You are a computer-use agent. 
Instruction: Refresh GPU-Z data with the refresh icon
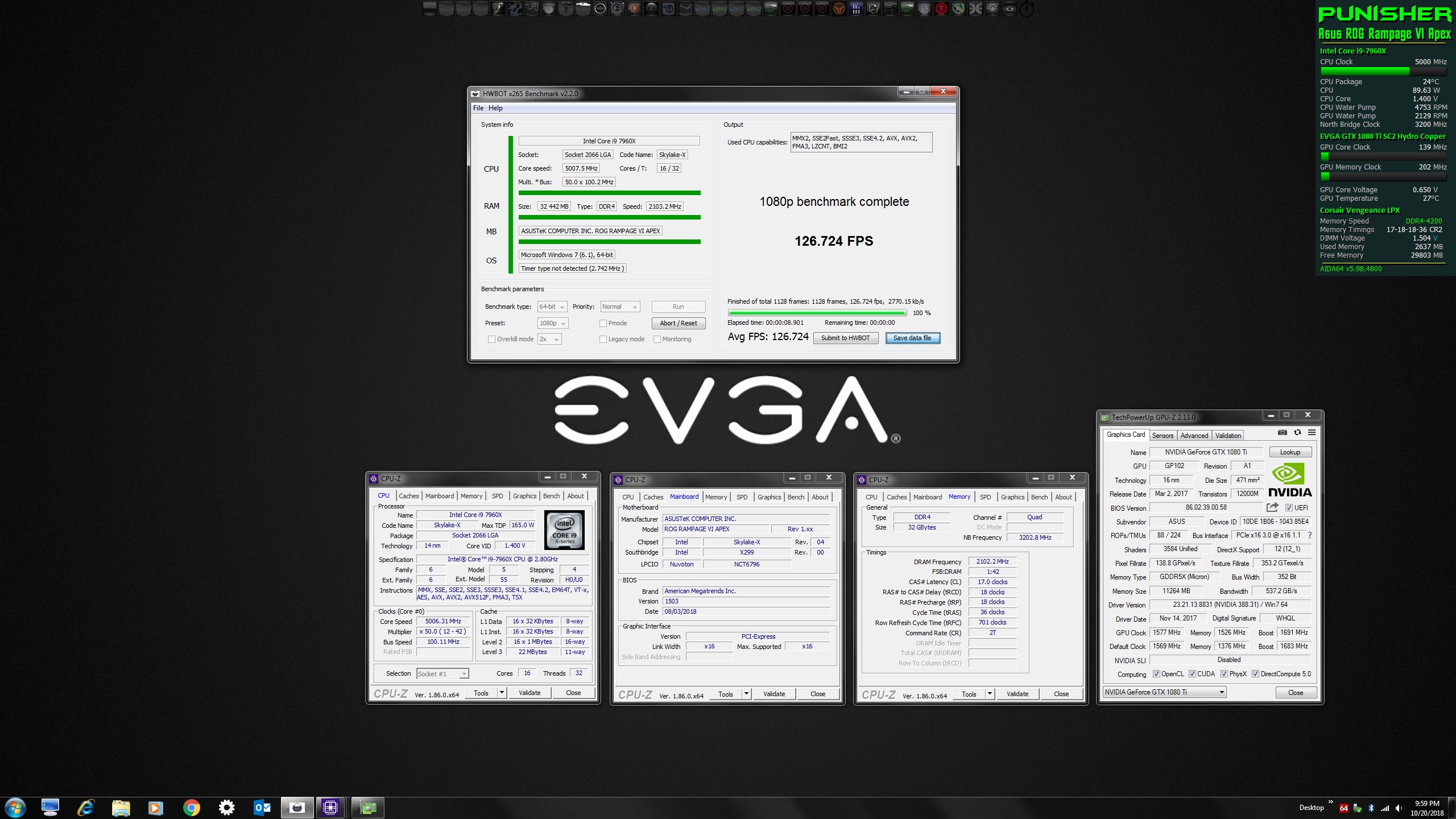coord(1297,432)
